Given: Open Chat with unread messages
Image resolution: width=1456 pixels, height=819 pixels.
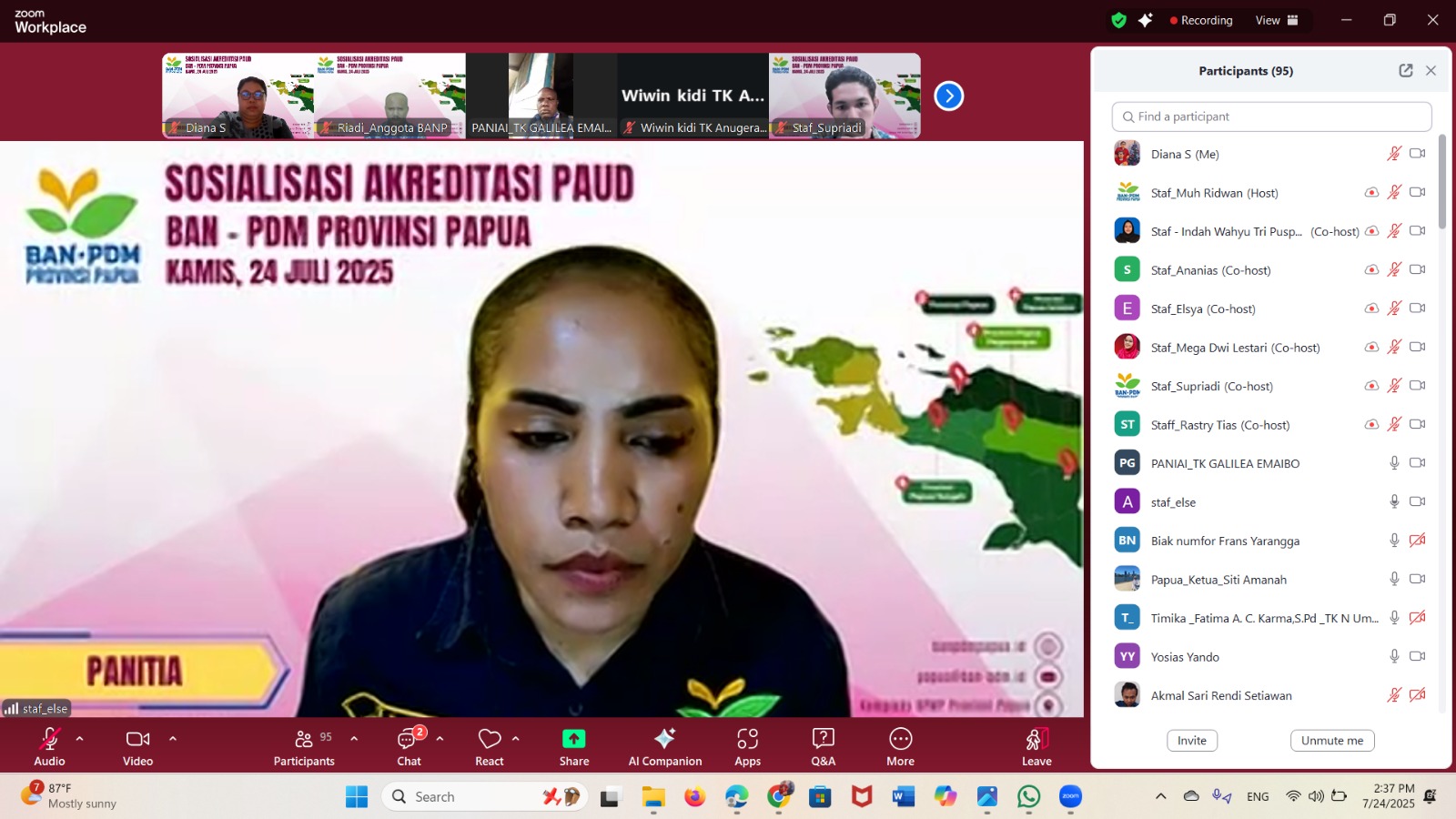Looking at the screenshot, I should (x=409, y=746).
